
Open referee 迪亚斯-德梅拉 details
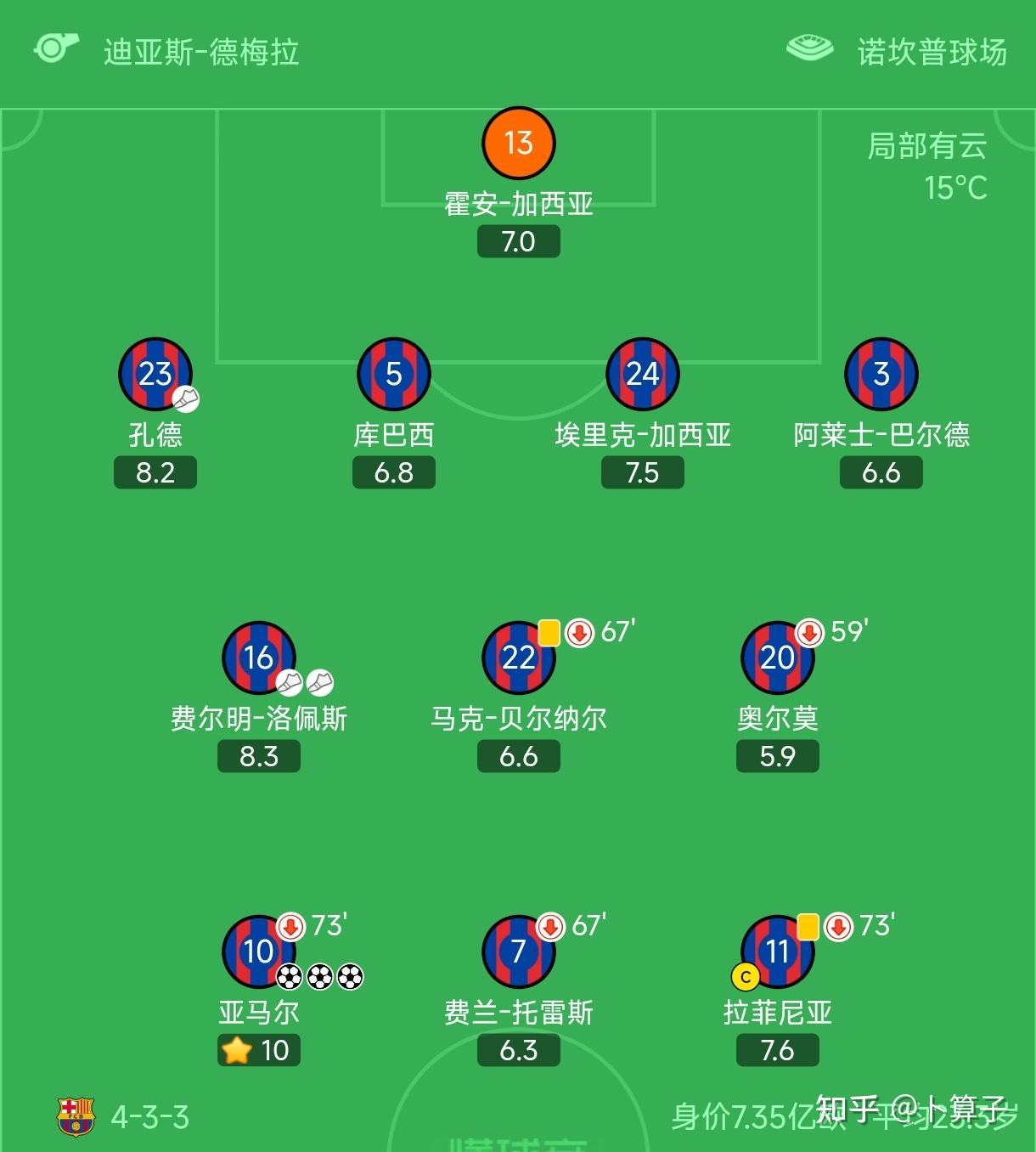pyautogui.click(x=201, y=52)
